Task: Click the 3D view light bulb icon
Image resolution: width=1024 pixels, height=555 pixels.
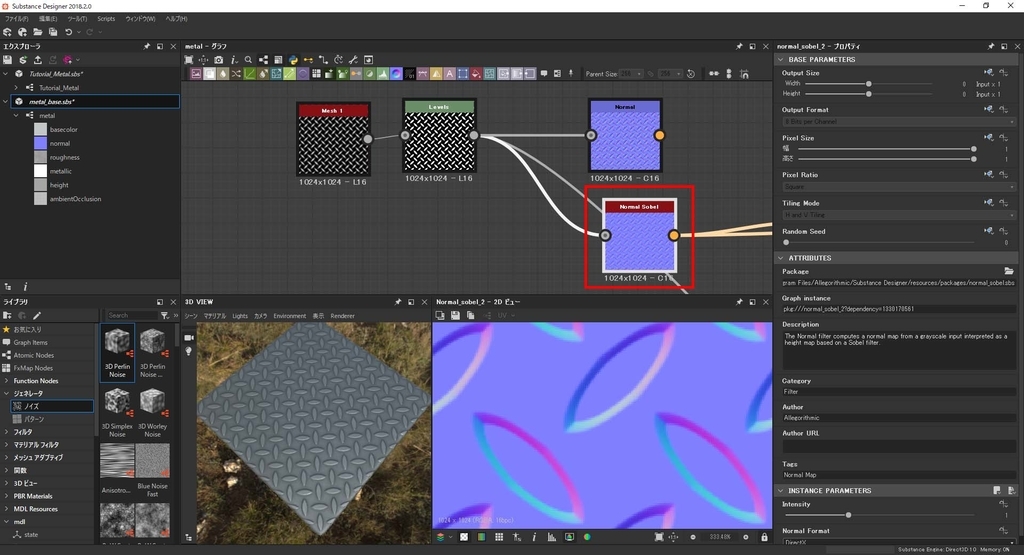Action: click(x=189, y=351)
